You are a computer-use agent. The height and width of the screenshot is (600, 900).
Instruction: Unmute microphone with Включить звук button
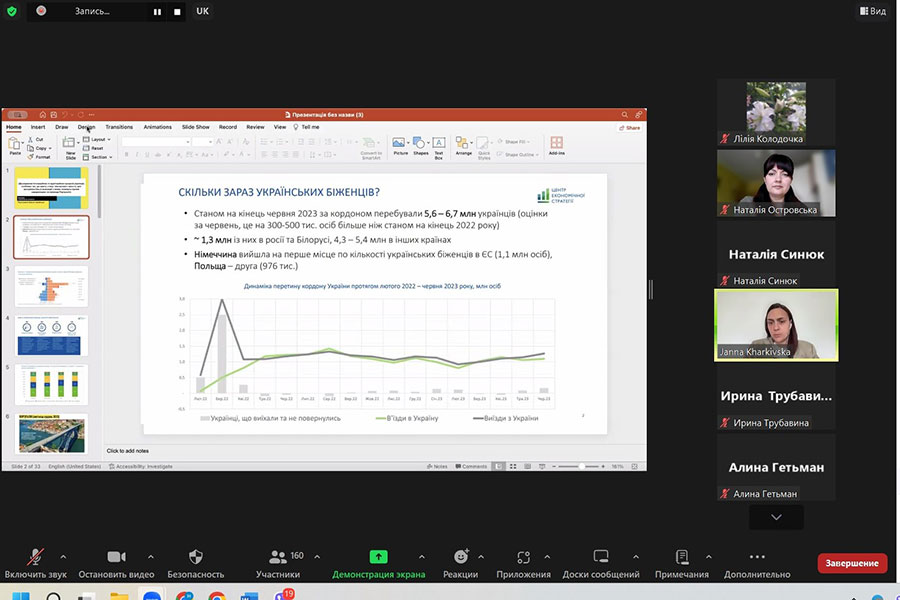click(36, 557)
